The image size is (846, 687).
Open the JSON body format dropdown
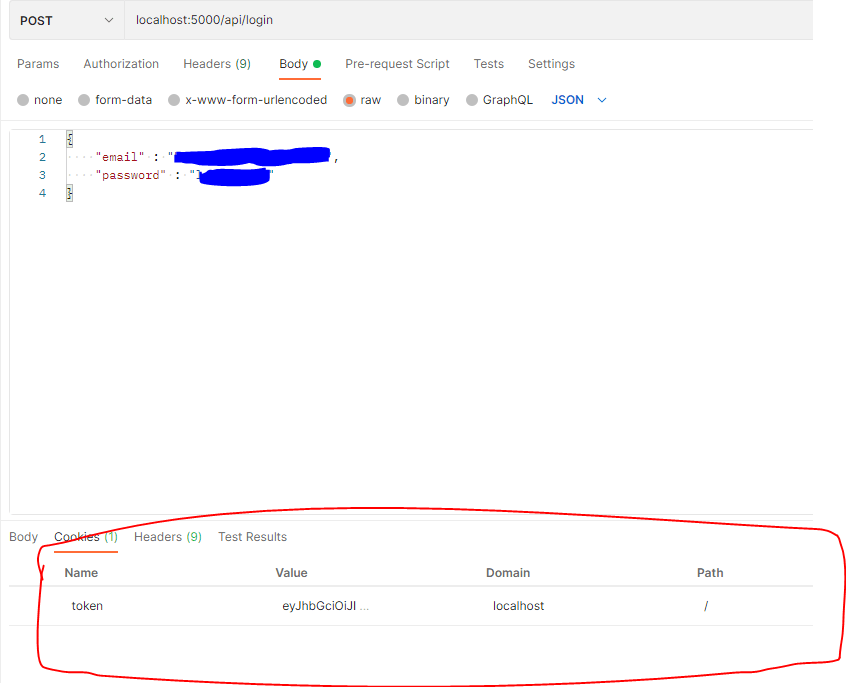(x=577, y=99)
